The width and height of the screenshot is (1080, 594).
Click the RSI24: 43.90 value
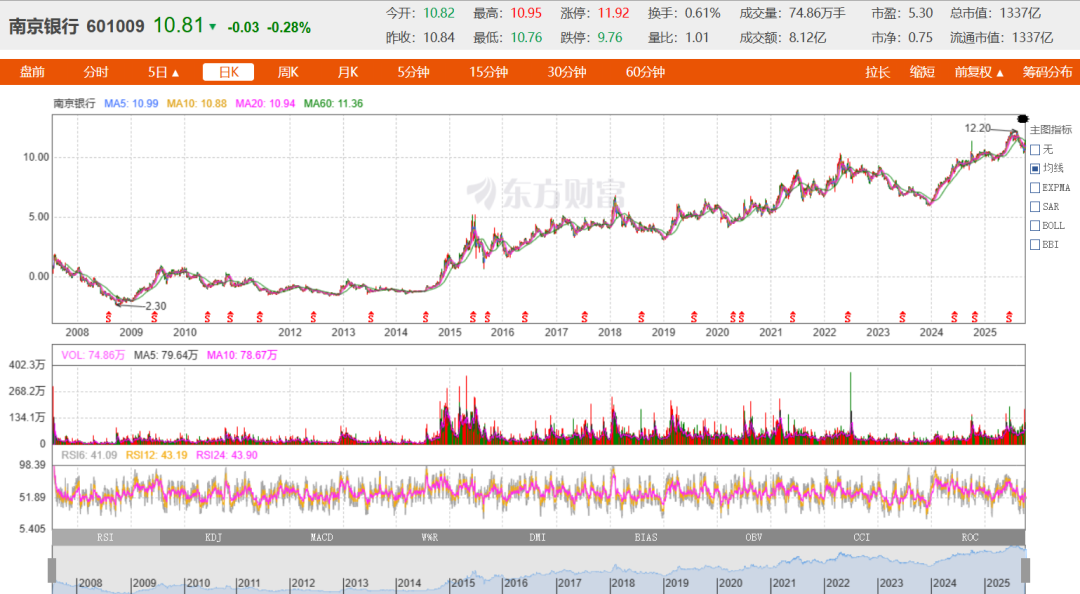(x=227, y=455)
